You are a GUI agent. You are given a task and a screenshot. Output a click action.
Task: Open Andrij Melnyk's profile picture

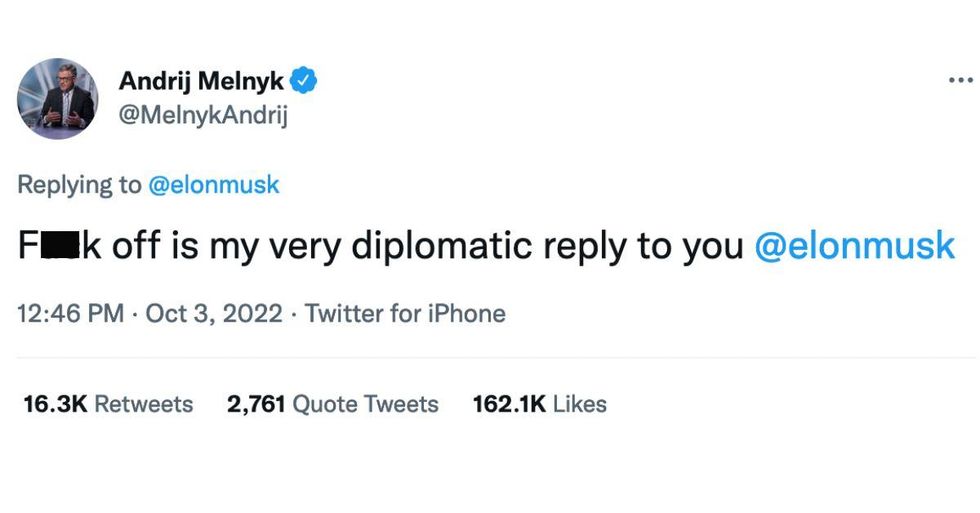click(57, 98)
